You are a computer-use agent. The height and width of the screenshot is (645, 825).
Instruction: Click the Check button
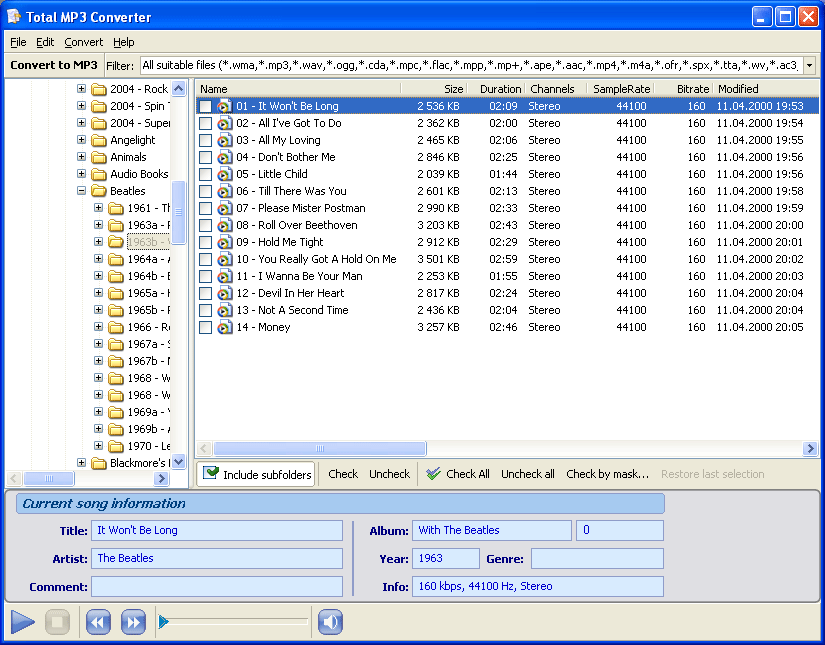(343, 474)
